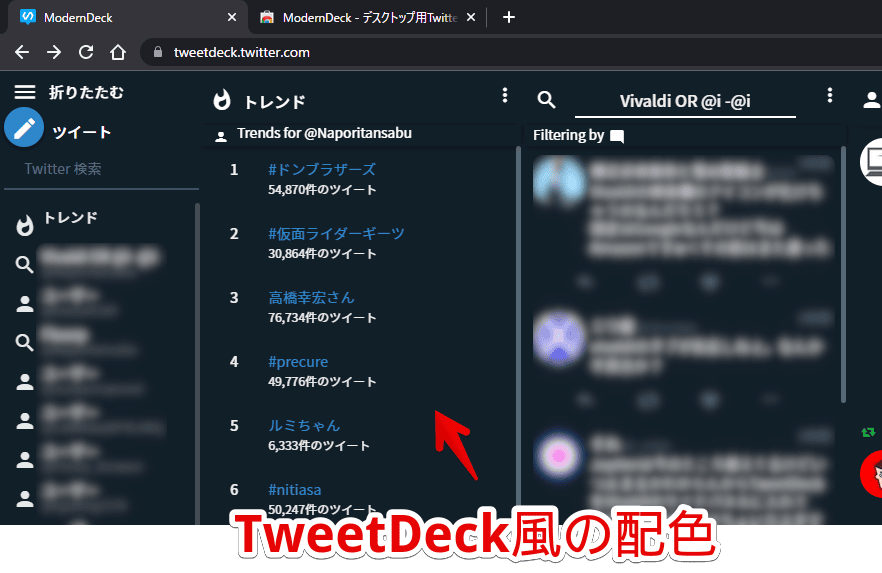The height and width of the screenshot is (573, 882).
Task: Click the third tweet's pink avatar
Action: [559, 455]
